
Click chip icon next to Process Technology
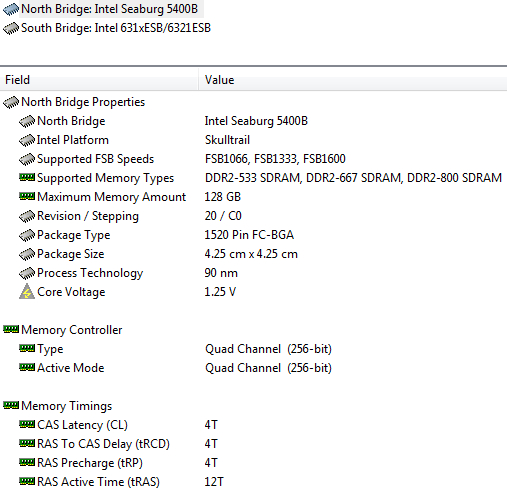[x=27, y=273]
